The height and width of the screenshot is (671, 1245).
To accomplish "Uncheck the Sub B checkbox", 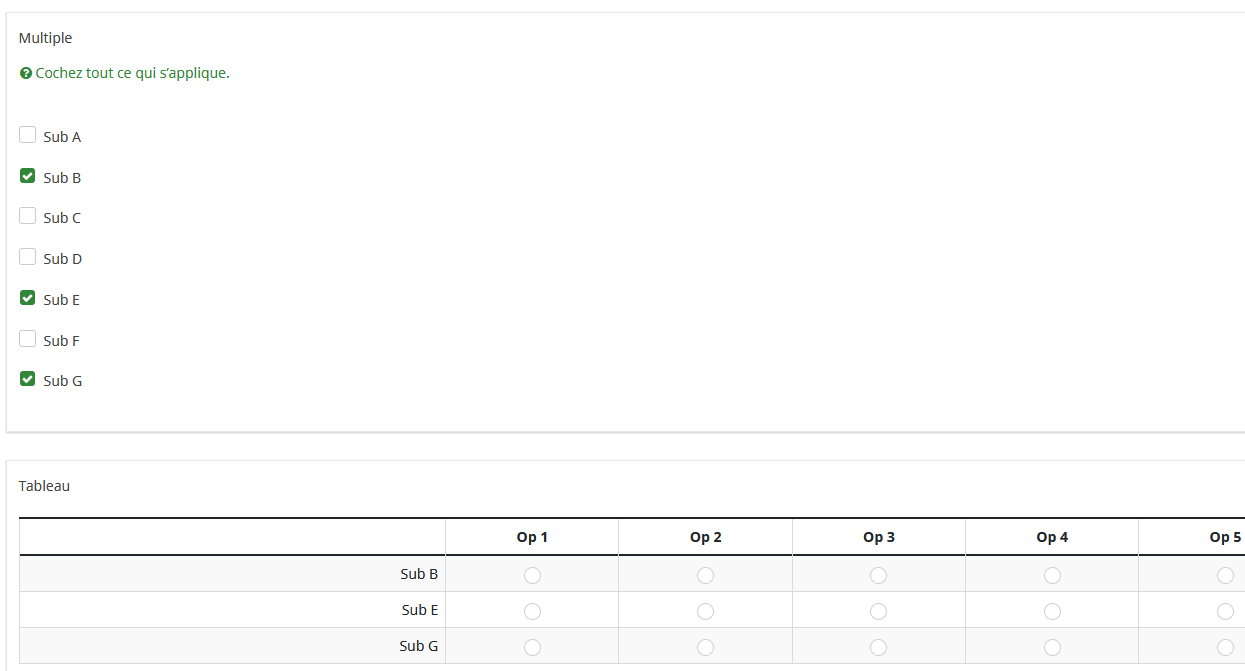I will click(28, 176).
